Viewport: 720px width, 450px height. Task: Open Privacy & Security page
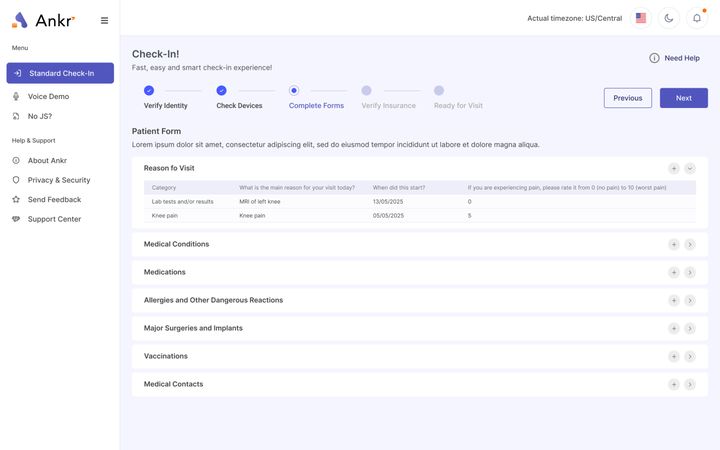[x=60, y=180]
